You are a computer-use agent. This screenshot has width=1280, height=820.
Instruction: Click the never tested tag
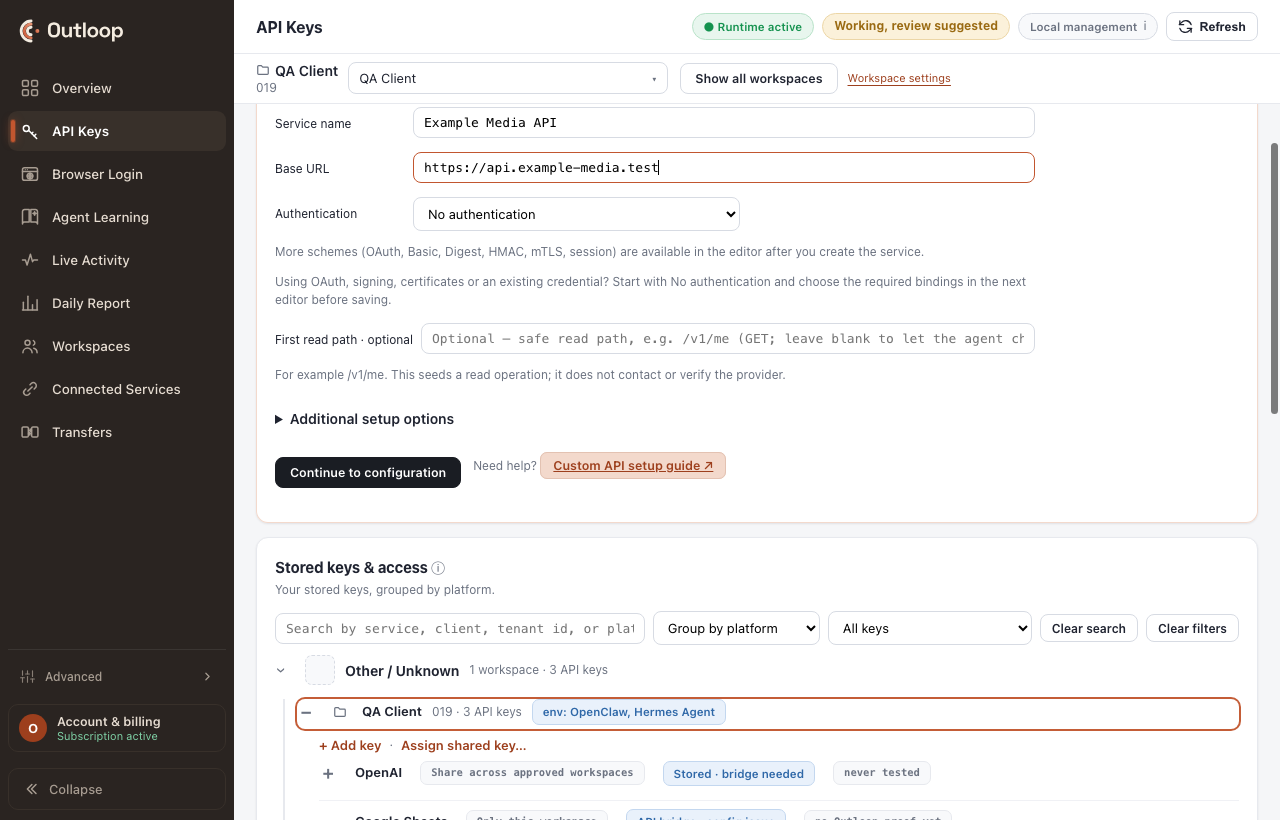[882, 773]
